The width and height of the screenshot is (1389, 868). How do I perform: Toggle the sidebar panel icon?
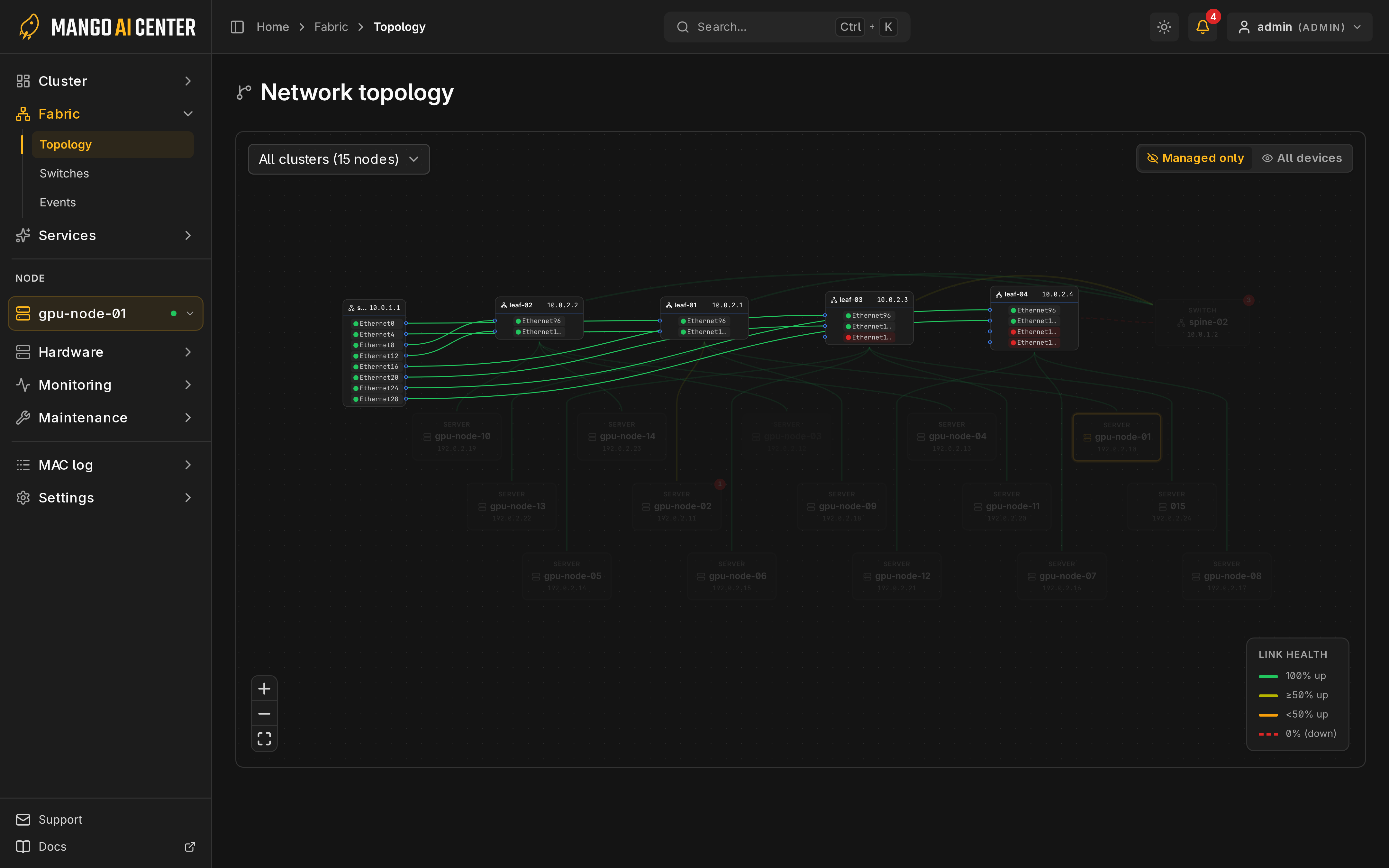tap(237, 27)
